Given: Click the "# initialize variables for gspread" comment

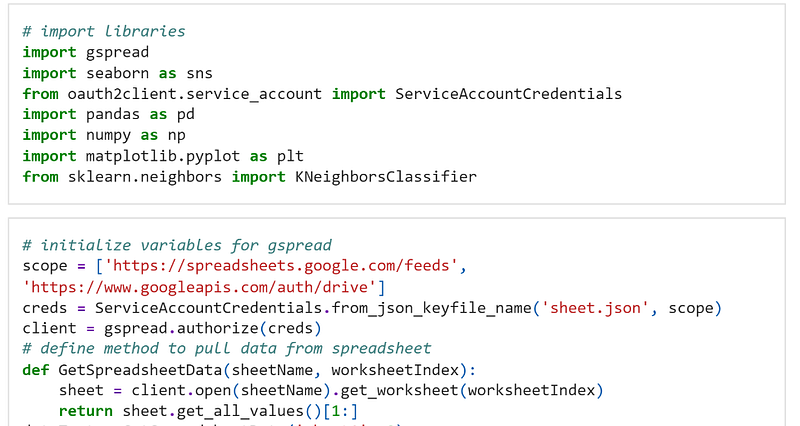Looking at the screenshot, I should click(176, 245).
